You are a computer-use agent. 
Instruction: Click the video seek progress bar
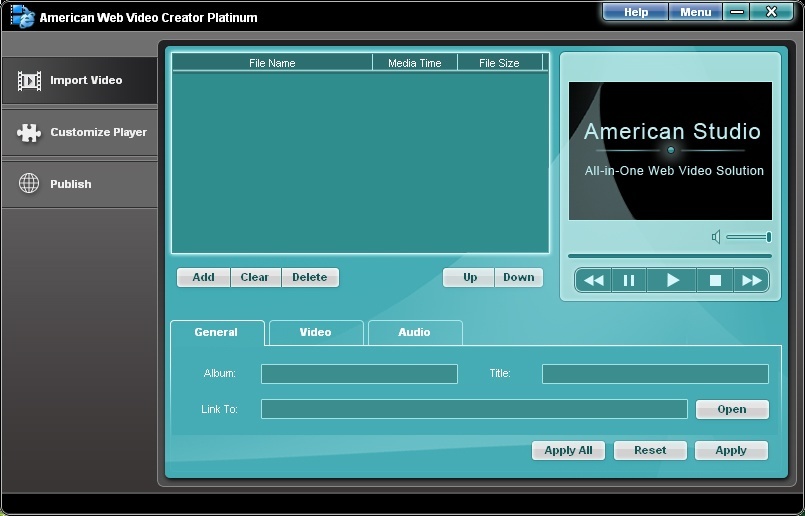(x=669, y=256)
